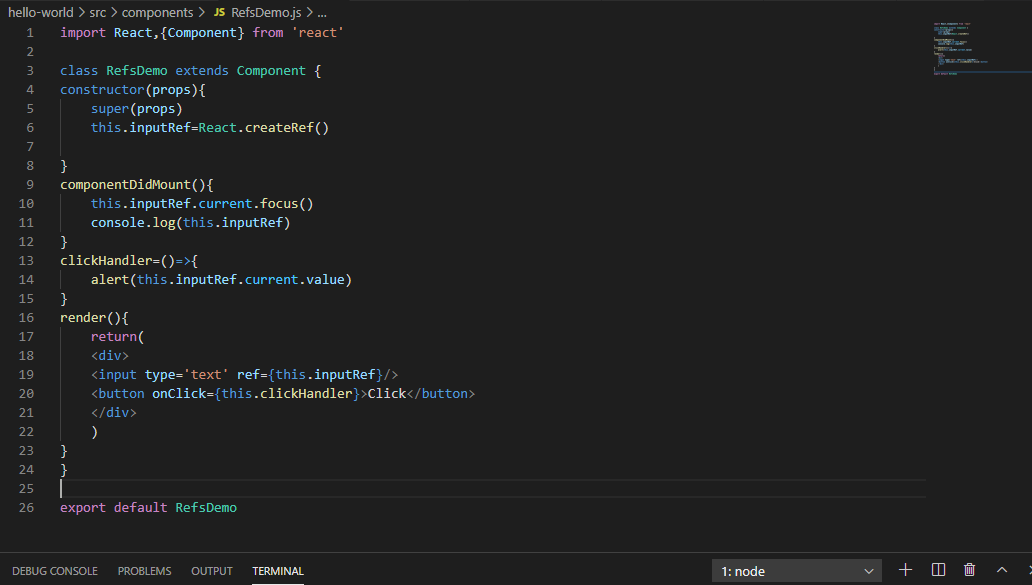Split the terminal with the split icon
Screen dimensions: 1032x585
coord(938,571)
